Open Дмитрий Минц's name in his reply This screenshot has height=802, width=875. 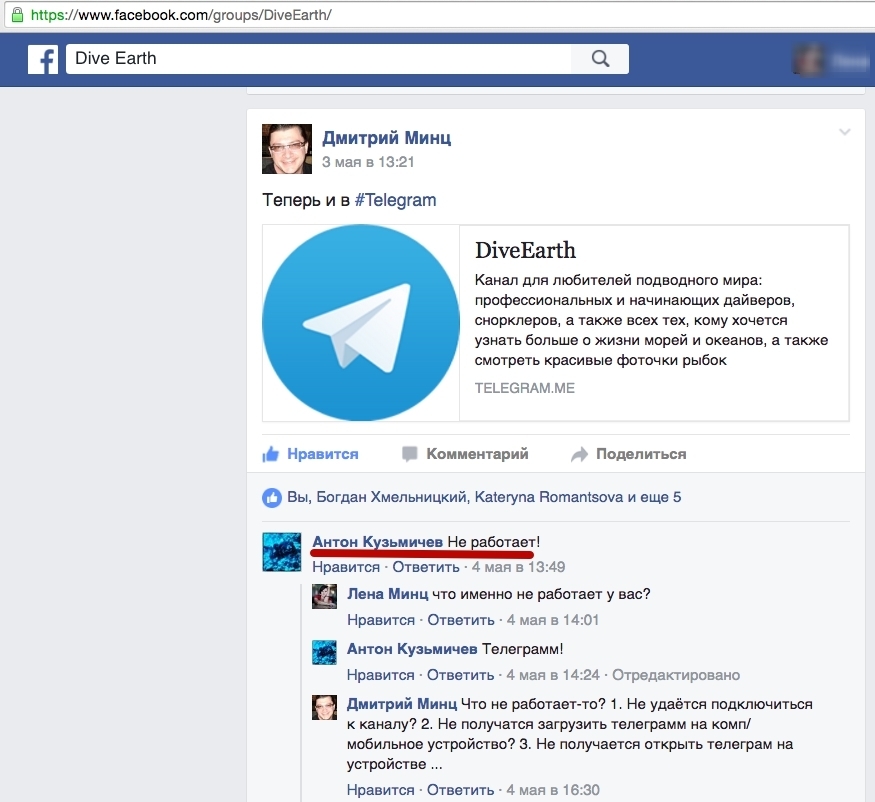point(402,704)
